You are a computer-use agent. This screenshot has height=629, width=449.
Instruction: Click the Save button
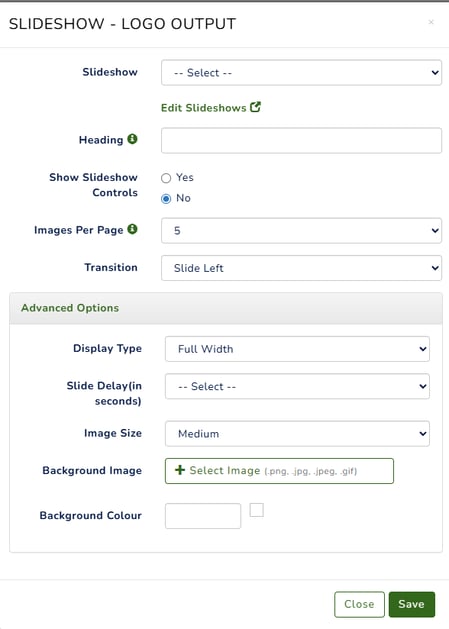(x=412, y=604)
